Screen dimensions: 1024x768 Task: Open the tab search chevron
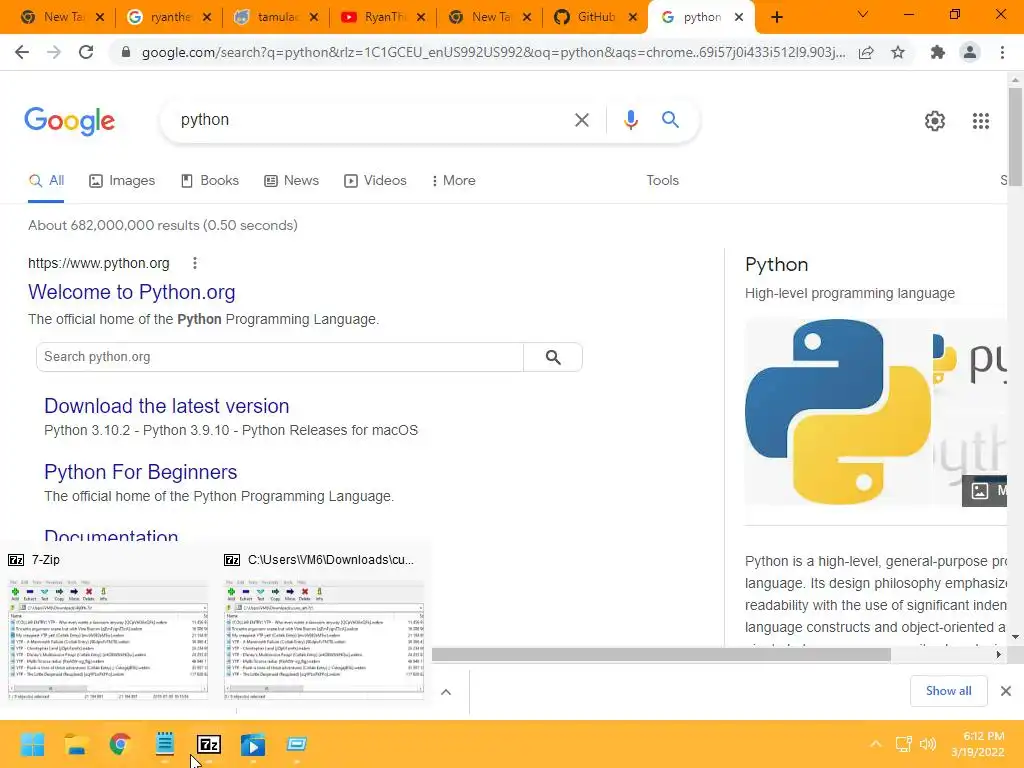point(863,14)
